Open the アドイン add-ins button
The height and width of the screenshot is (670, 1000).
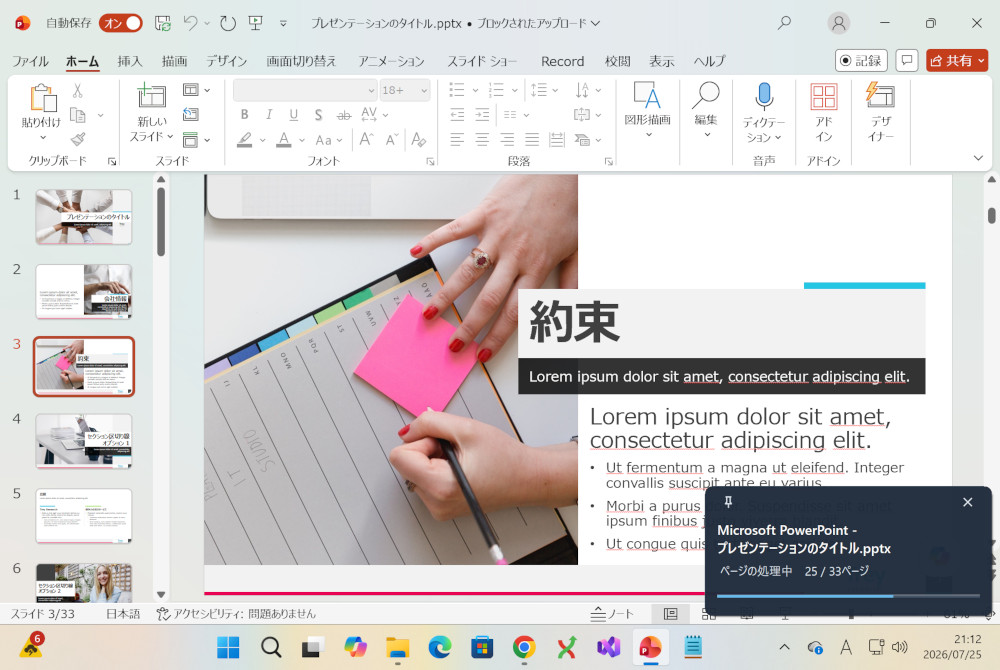(x=823, y=113)
